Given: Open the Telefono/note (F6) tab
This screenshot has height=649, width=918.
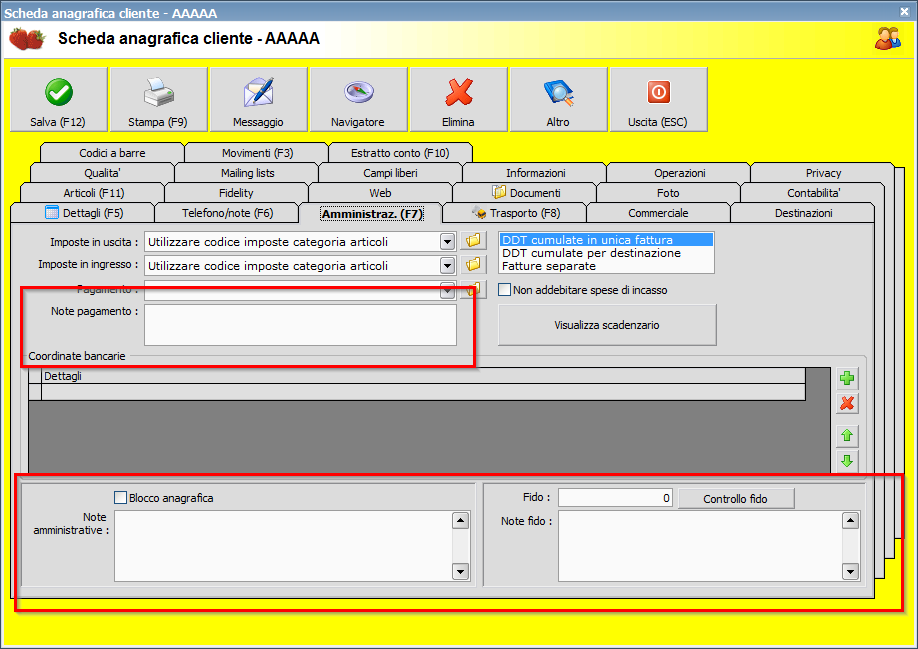Looking at the screenshot, I should [x=227, y=213].
